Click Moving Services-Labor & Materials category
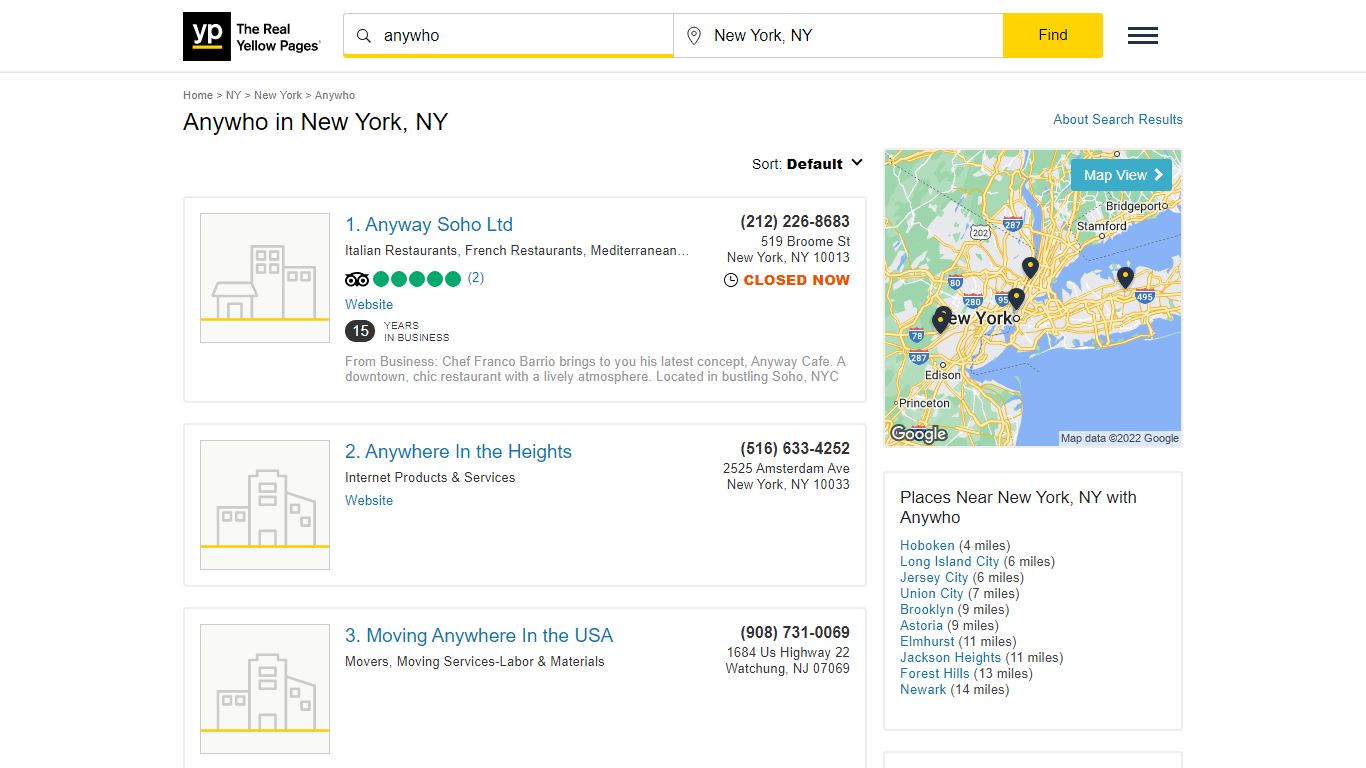1366x768 pixels. click(x=501, y=662)
